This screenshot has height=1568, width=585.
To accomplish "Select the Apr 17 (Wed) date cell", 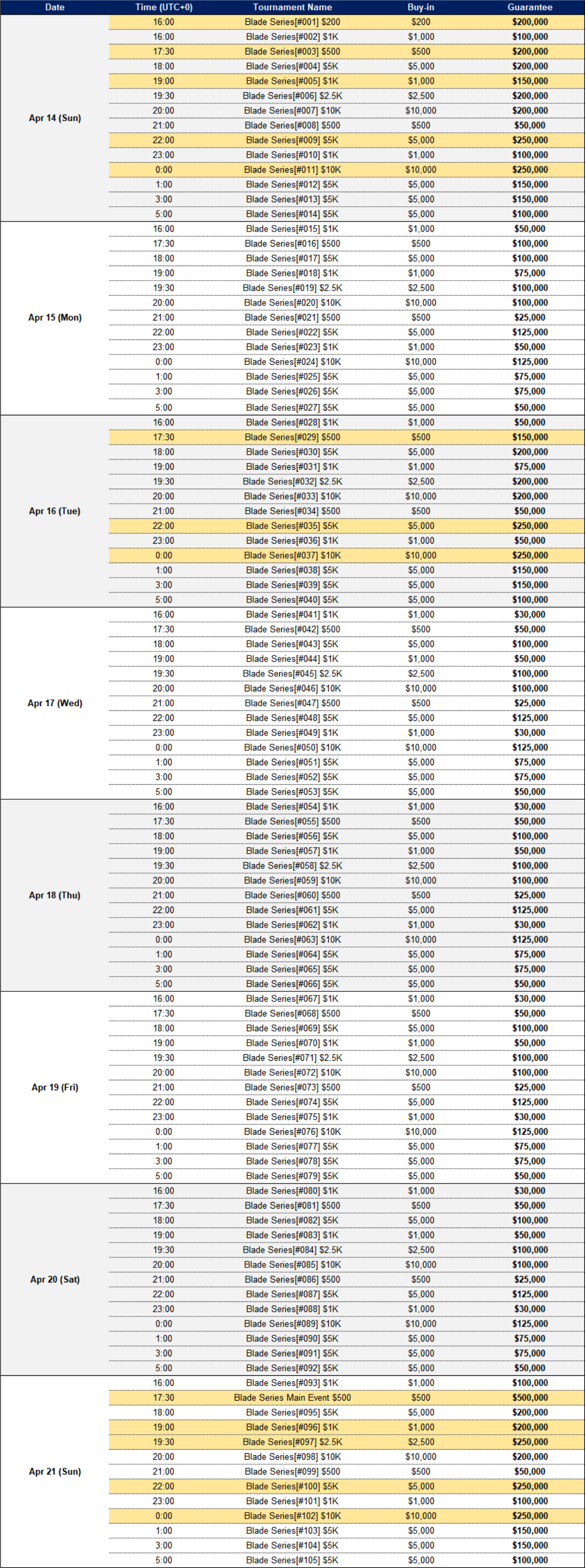I will [55, 703].
